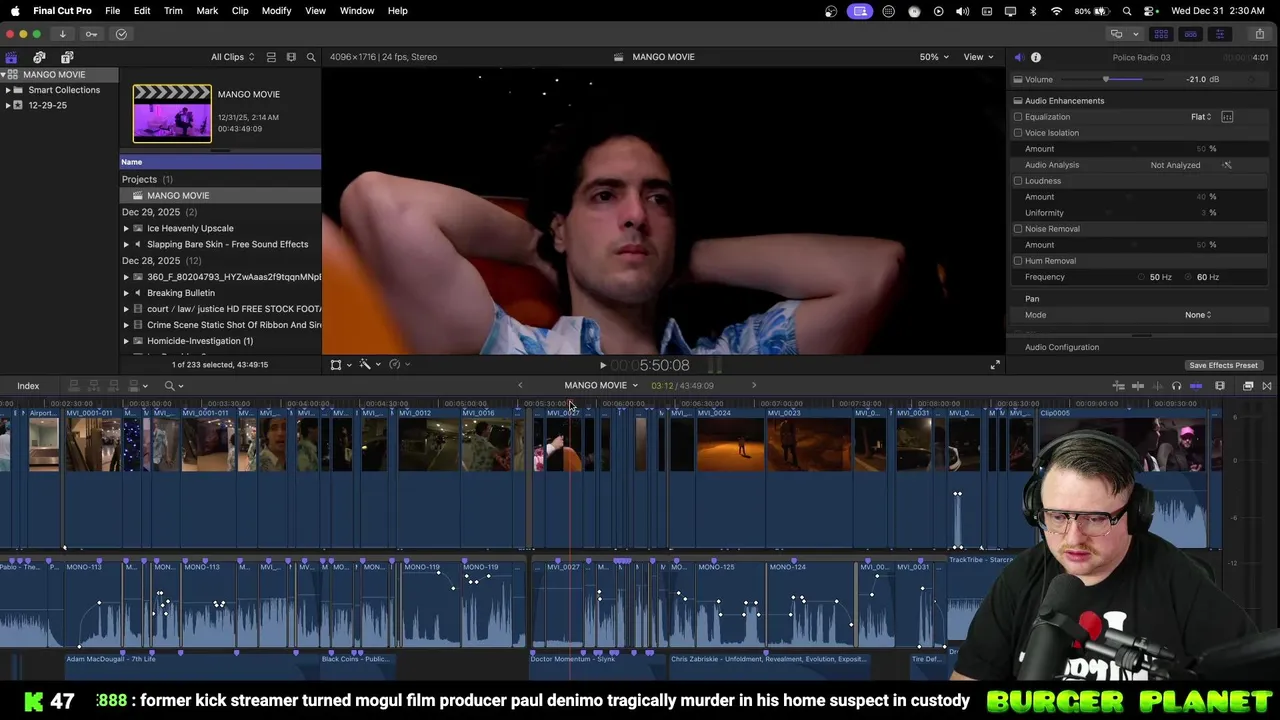
Task: Show the Audio inspector speaker icon
Action: point(1018,57)
